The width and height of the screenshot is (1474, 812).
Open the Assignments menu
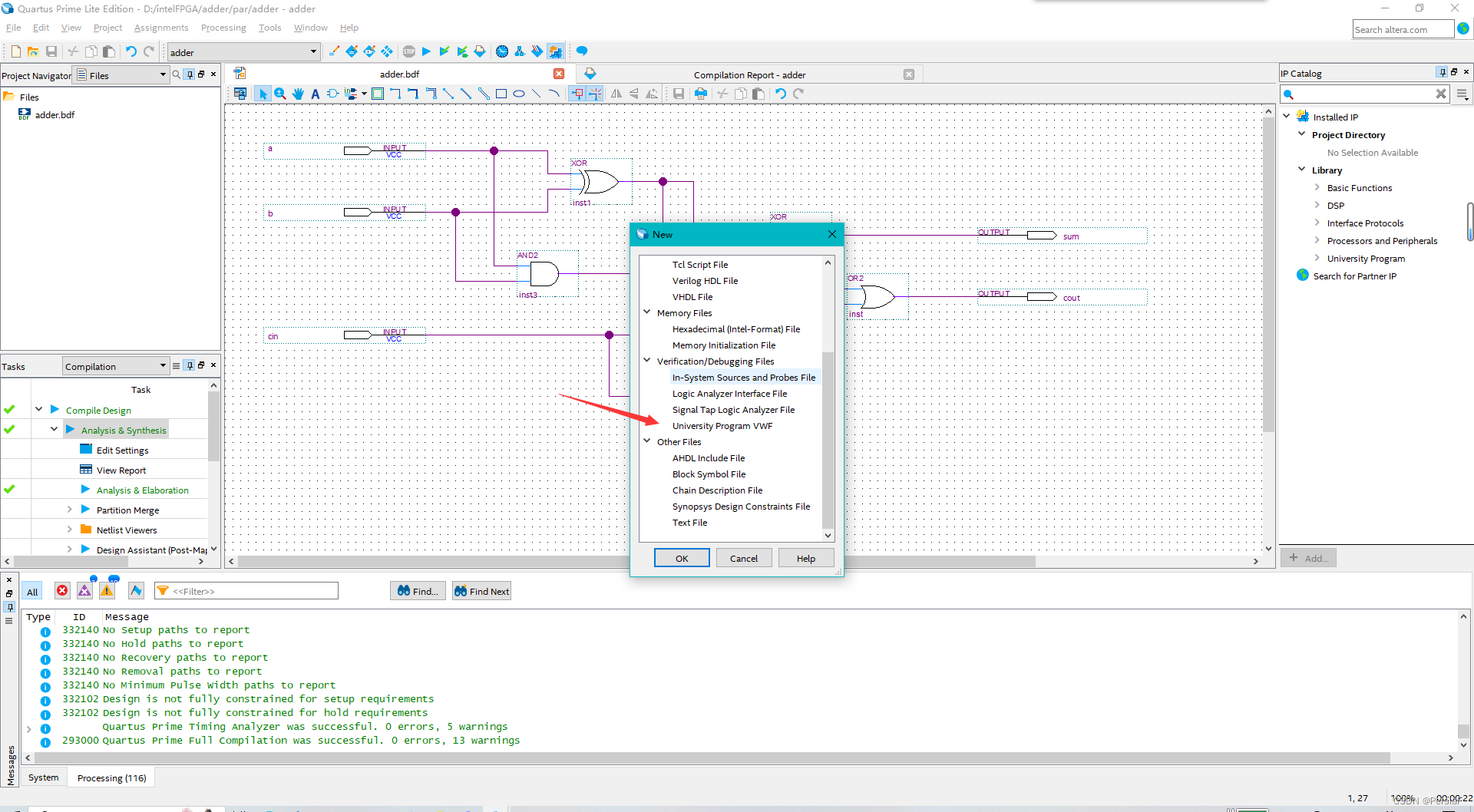tap(160, 28)
